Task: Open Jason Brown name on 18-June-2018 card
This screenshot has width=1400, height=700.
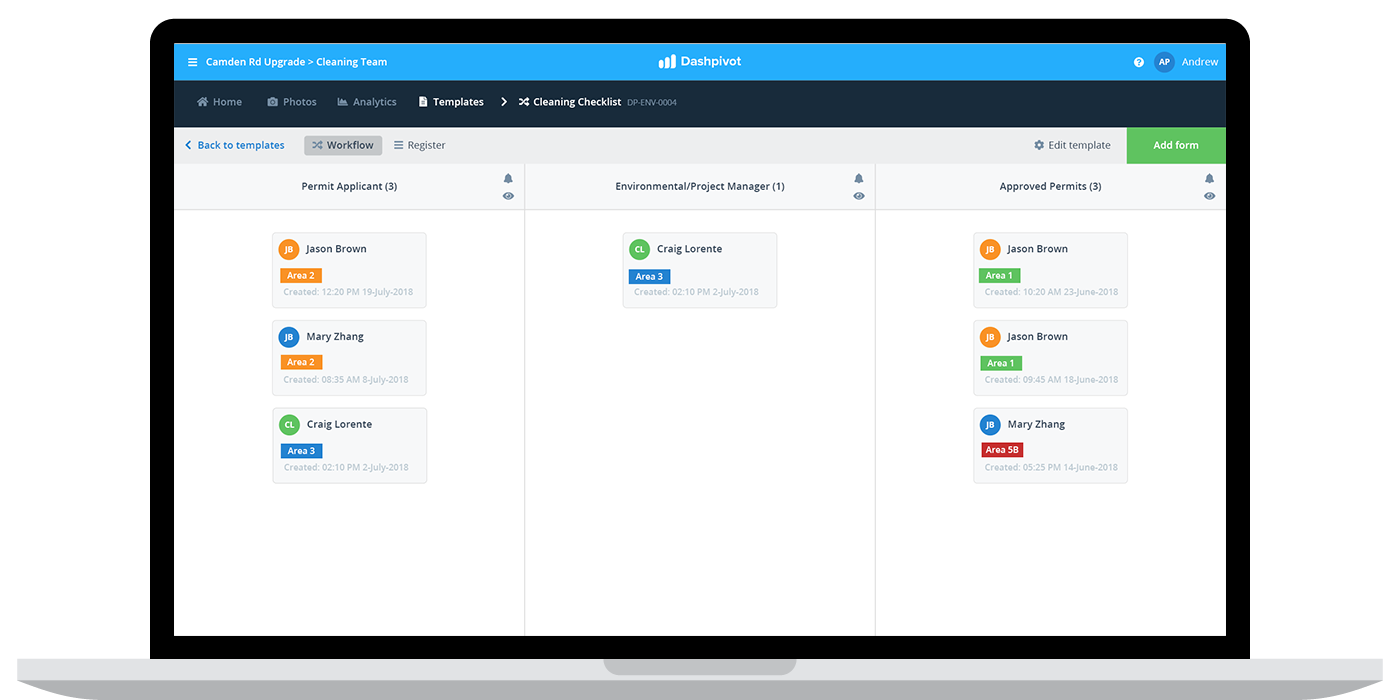Action: point(1037,337)
